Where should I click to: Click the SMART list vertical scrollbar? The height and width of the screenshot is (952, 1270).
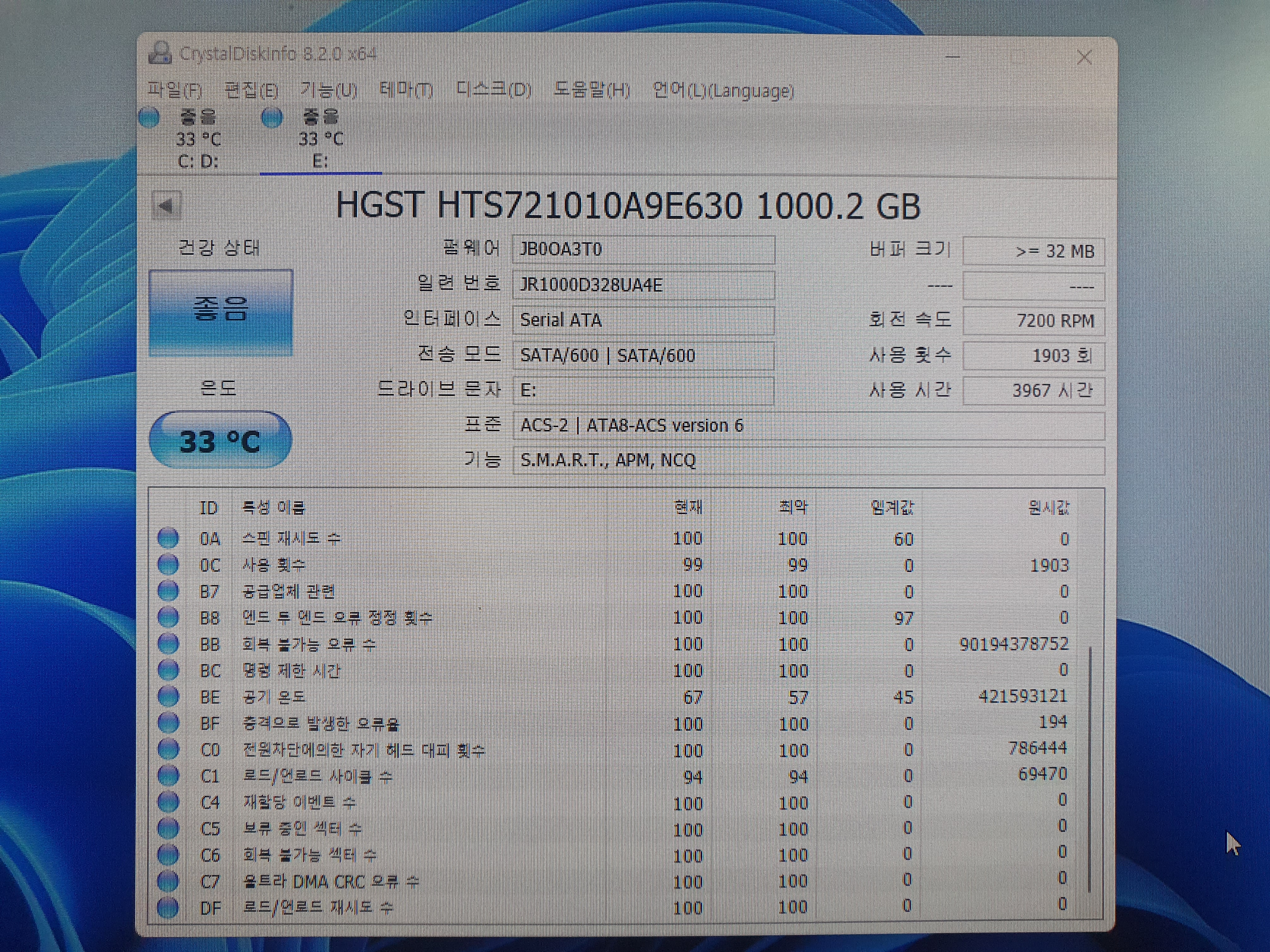tap(1089, 769)
